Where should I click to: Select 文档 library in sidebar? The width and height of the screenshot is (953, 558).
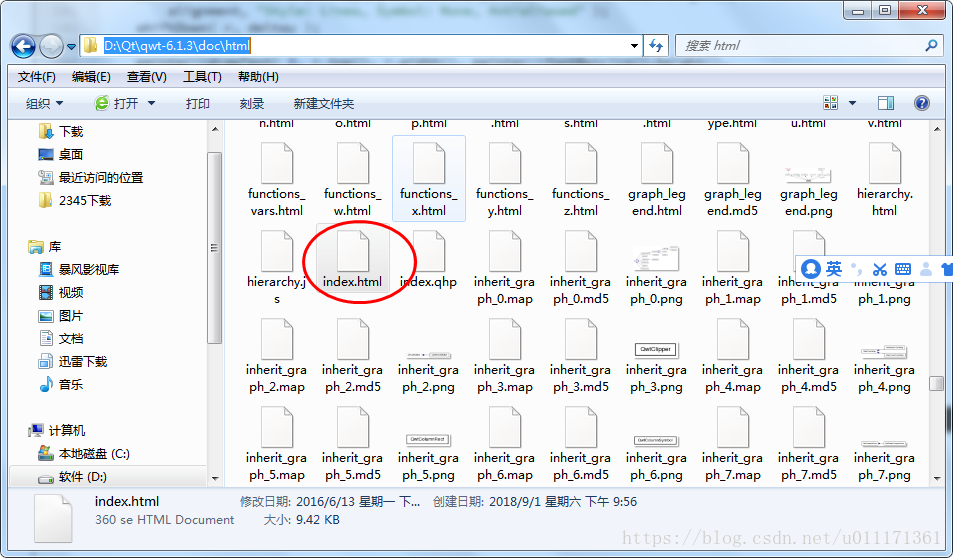click(61, 339)
